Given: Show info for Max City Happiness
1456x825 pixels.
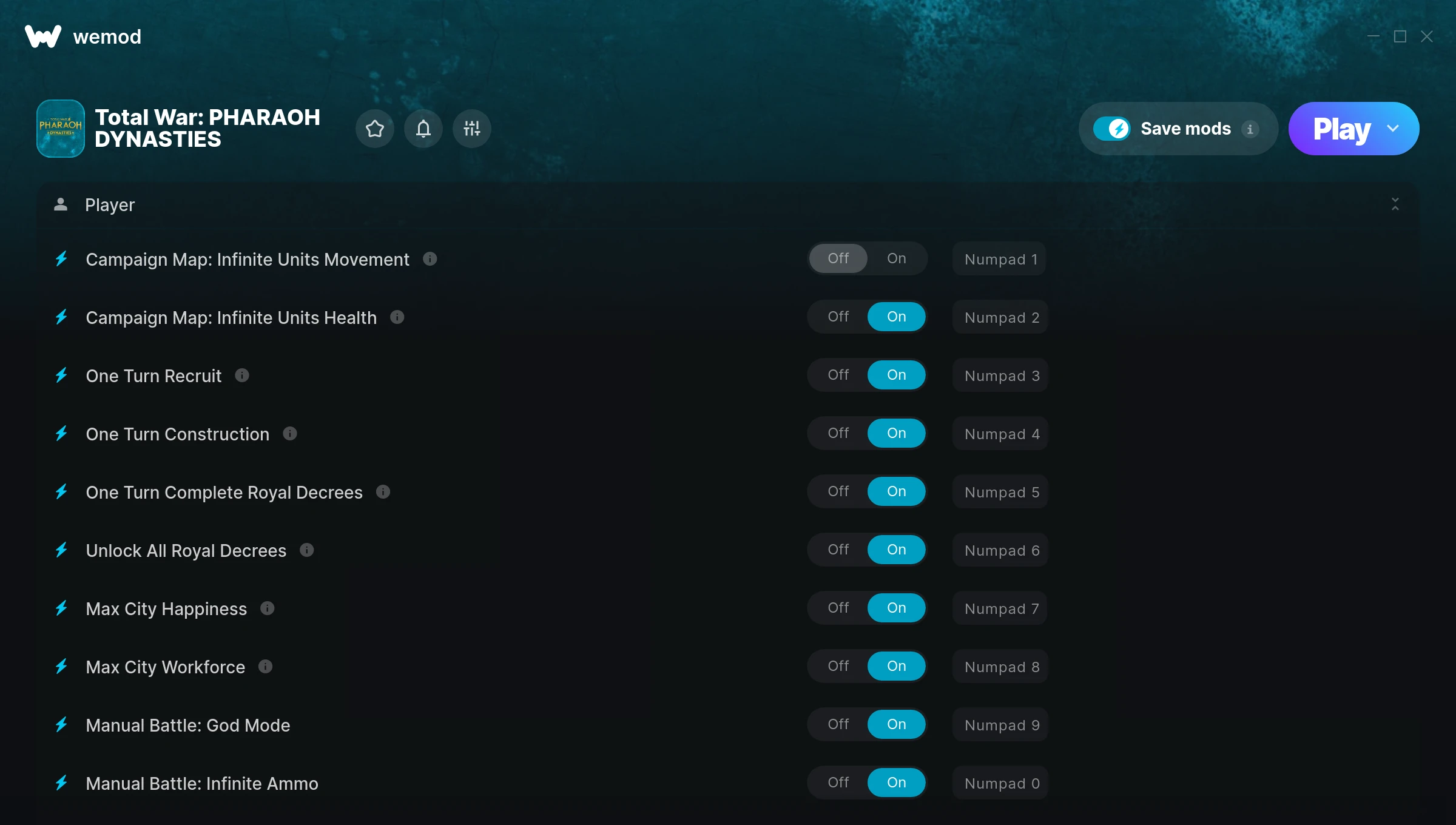Looking at the screenshot, I should click(268, 608).
